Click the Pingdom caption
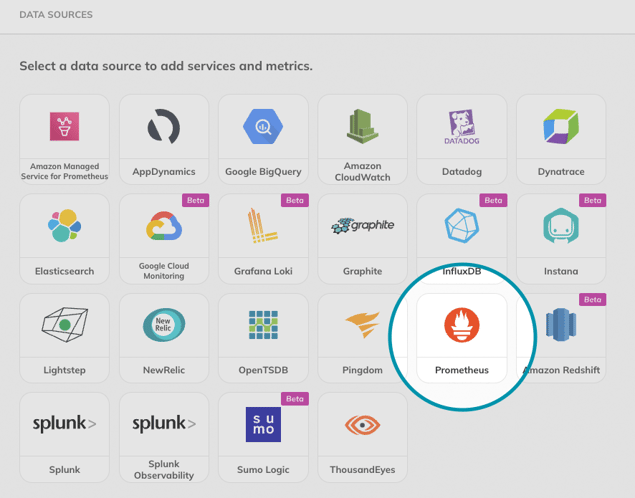The height and width of the screenshot is (498, 635). click(x=362, y=370)
